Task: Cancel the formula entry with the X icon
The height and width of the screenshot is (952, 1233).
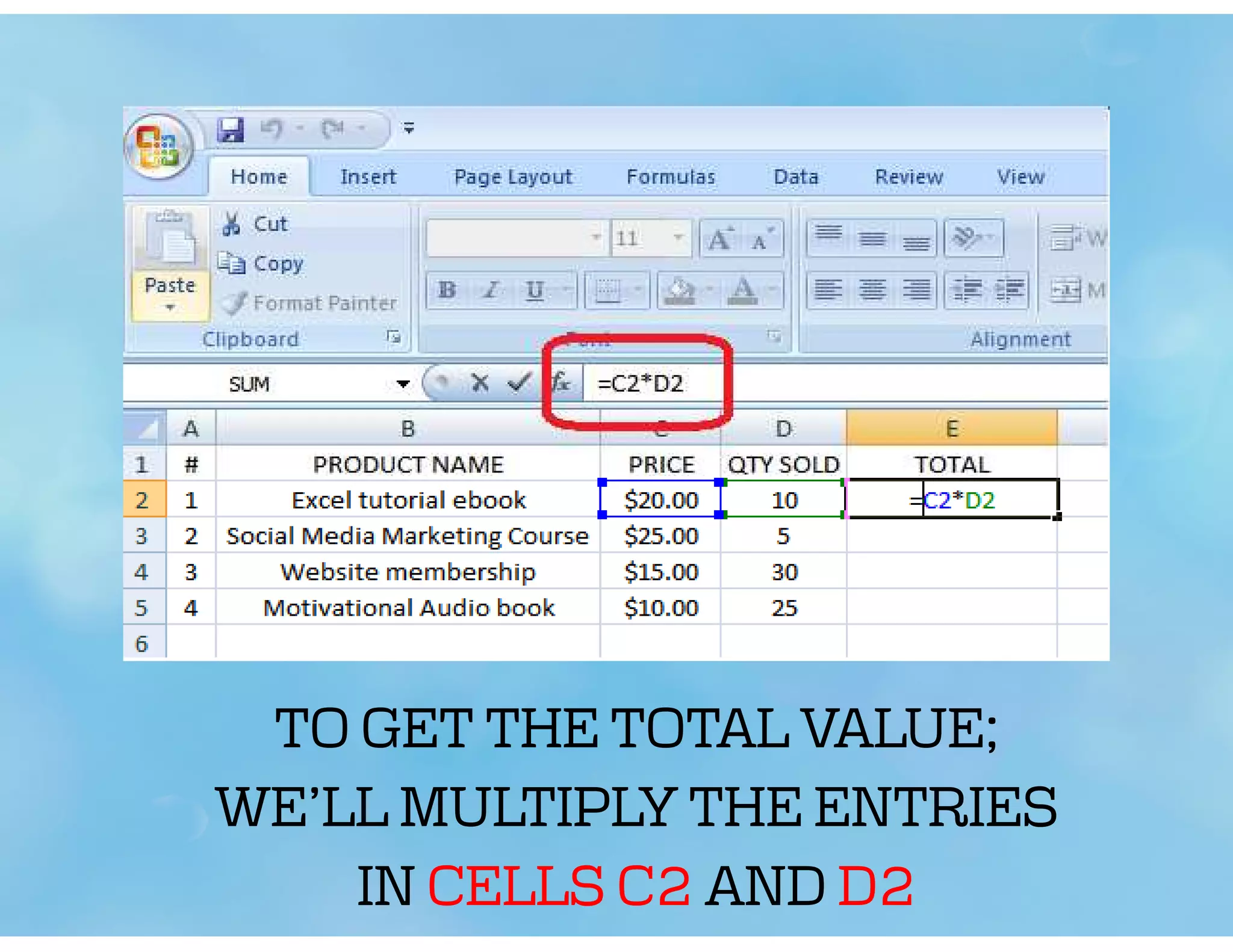Action: (x=480, y=383)
